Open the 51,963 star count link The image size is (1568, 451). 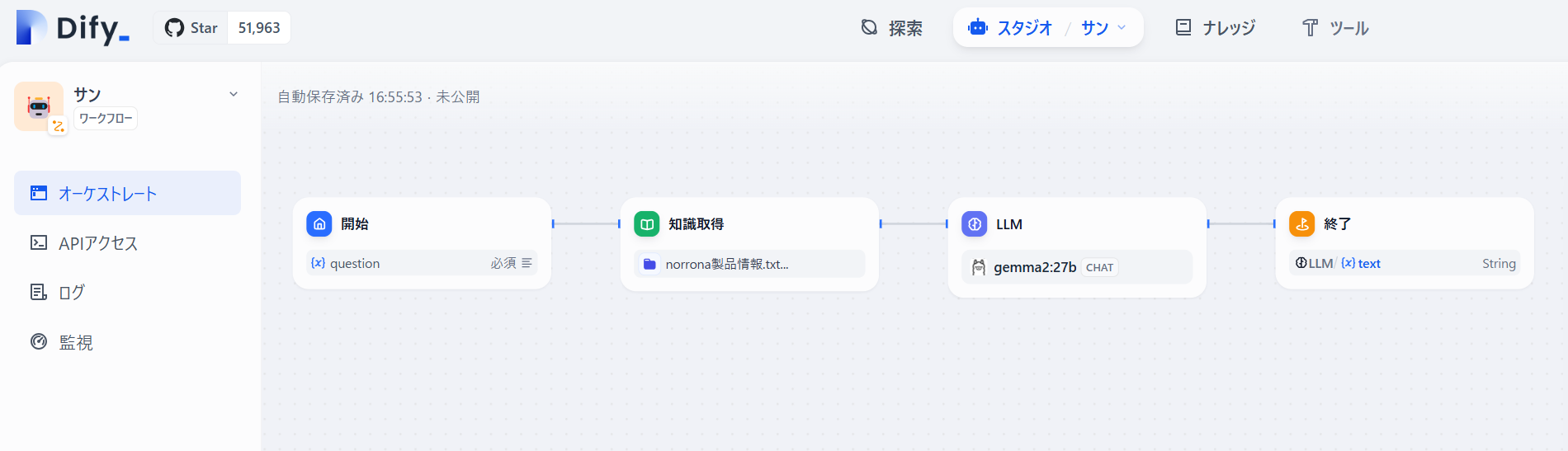click(x=259, y=28)
